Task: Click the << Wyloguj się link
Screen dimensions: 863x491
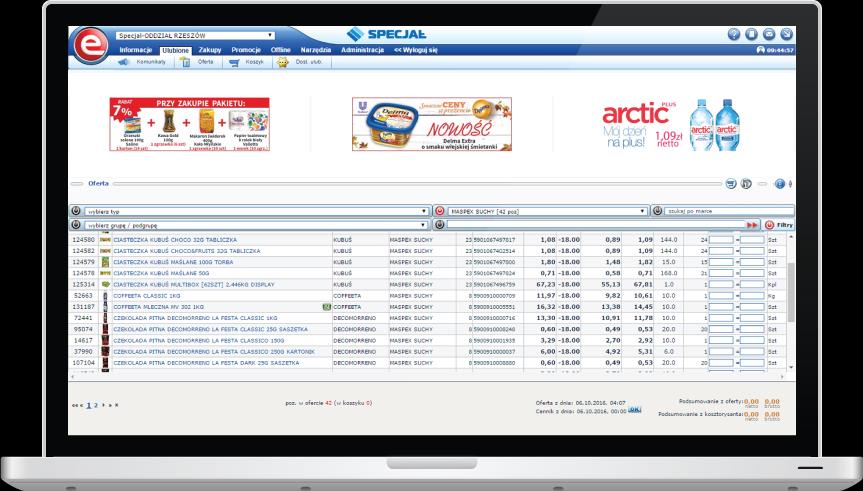Action: 416,50
